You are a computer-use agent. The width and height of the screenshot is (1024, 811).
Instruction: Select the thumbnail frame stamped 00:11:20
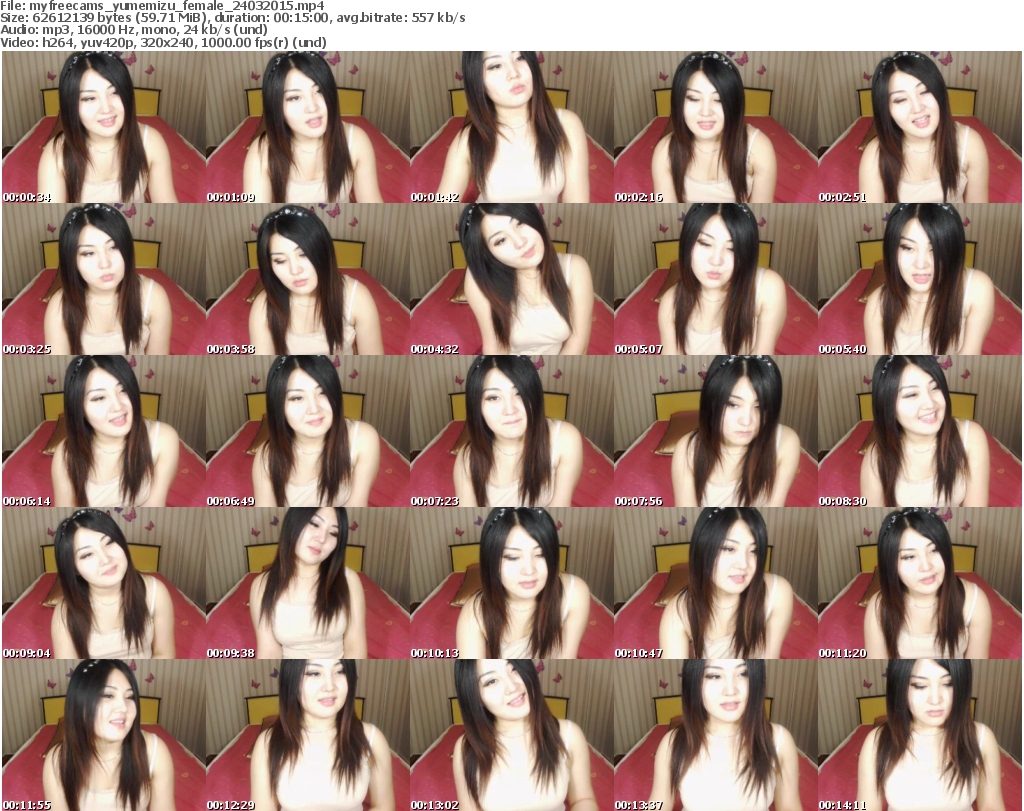920,583
